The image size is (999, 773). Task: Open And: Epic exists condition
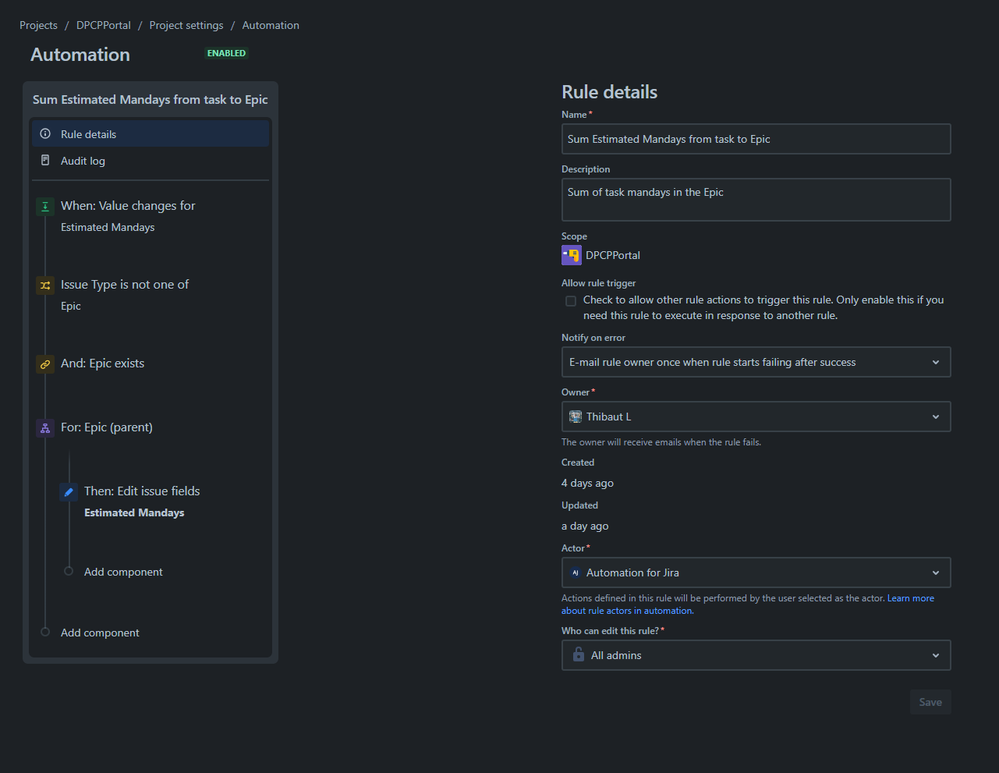103,363
